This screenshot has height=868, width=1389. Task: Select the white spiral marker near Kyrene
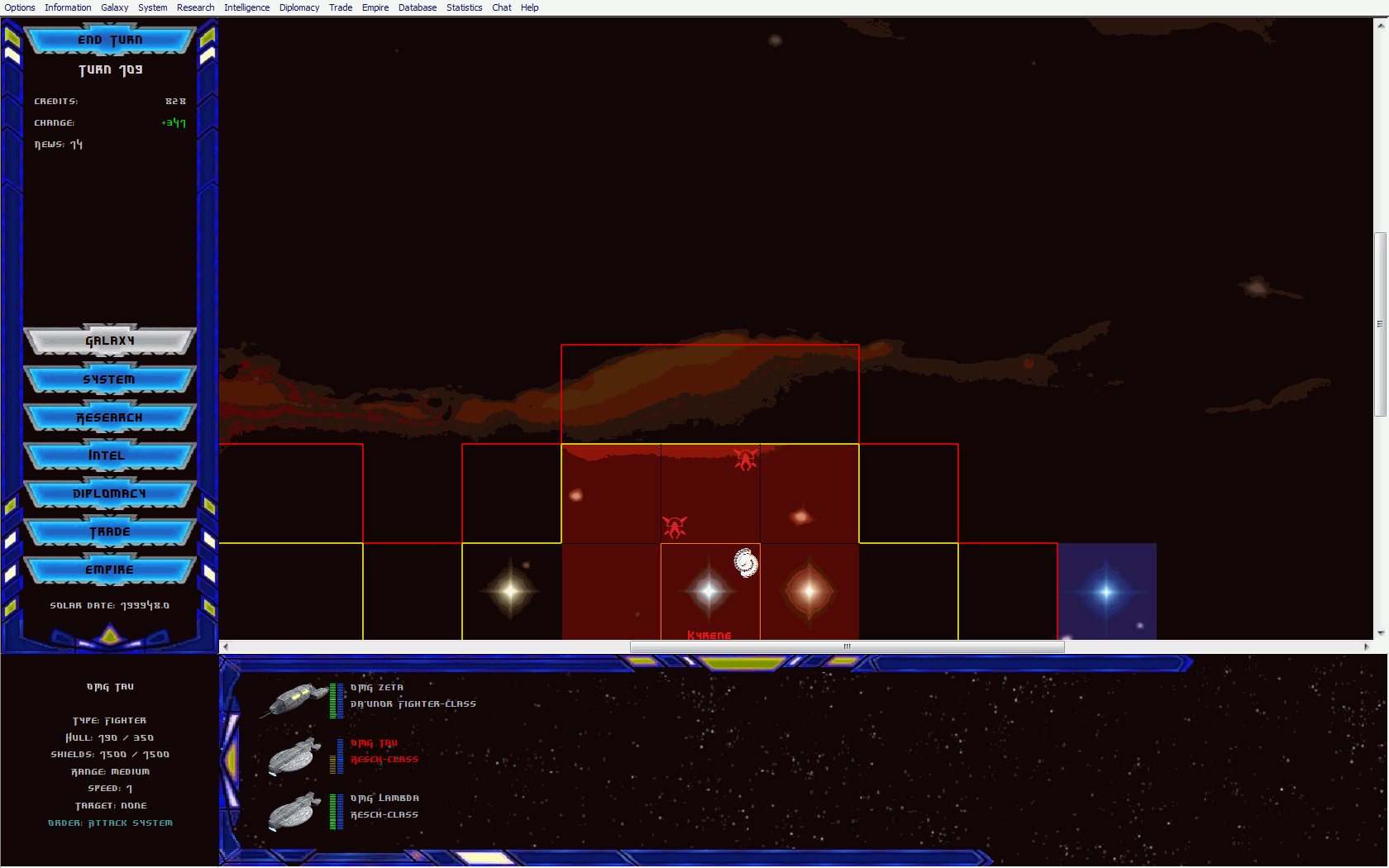coord(746,563)
